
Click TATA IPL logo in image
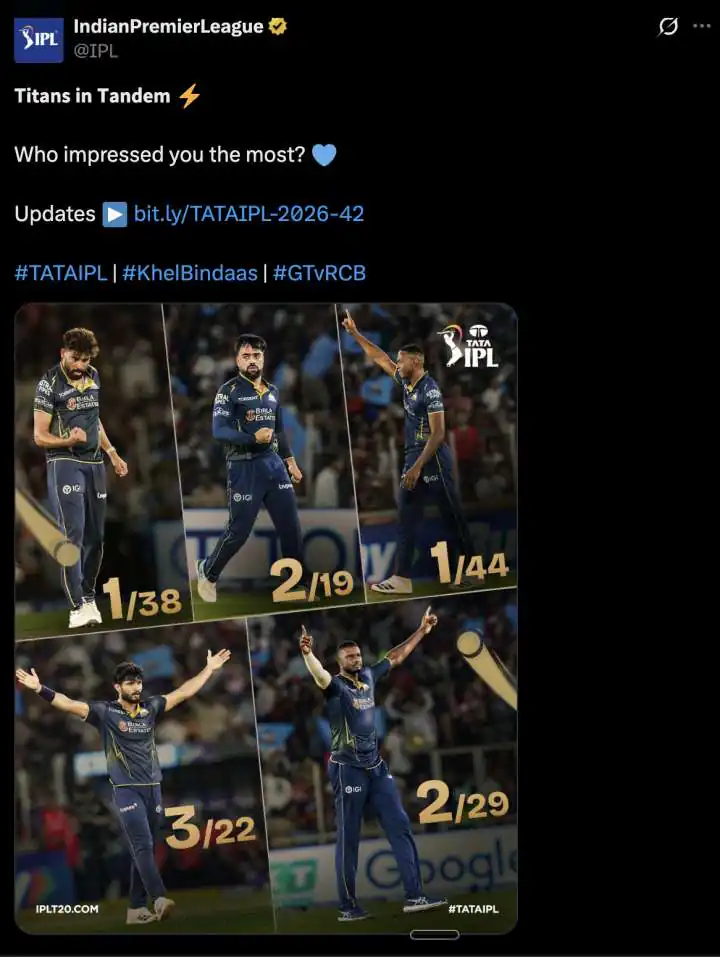[x=469, y=345]
